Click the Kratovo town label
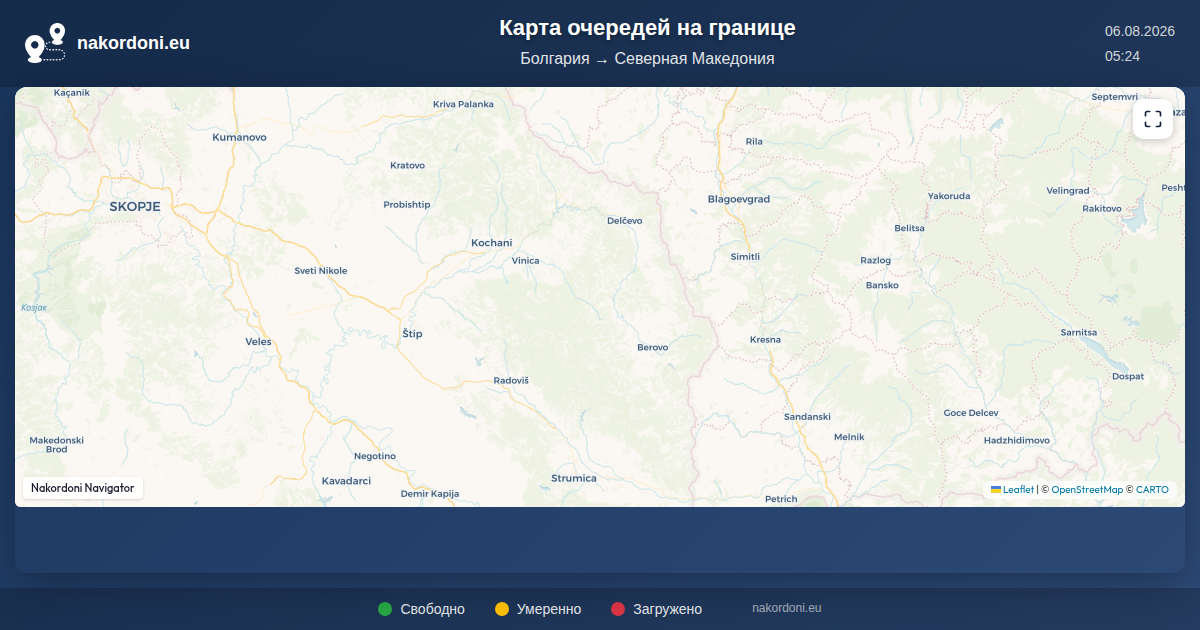1200x630 pixels. point(407,165)
